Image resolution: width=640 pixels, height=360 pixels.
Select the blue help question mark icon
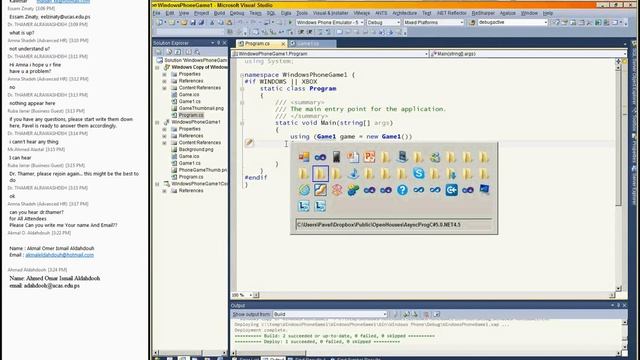click(402, 190)
